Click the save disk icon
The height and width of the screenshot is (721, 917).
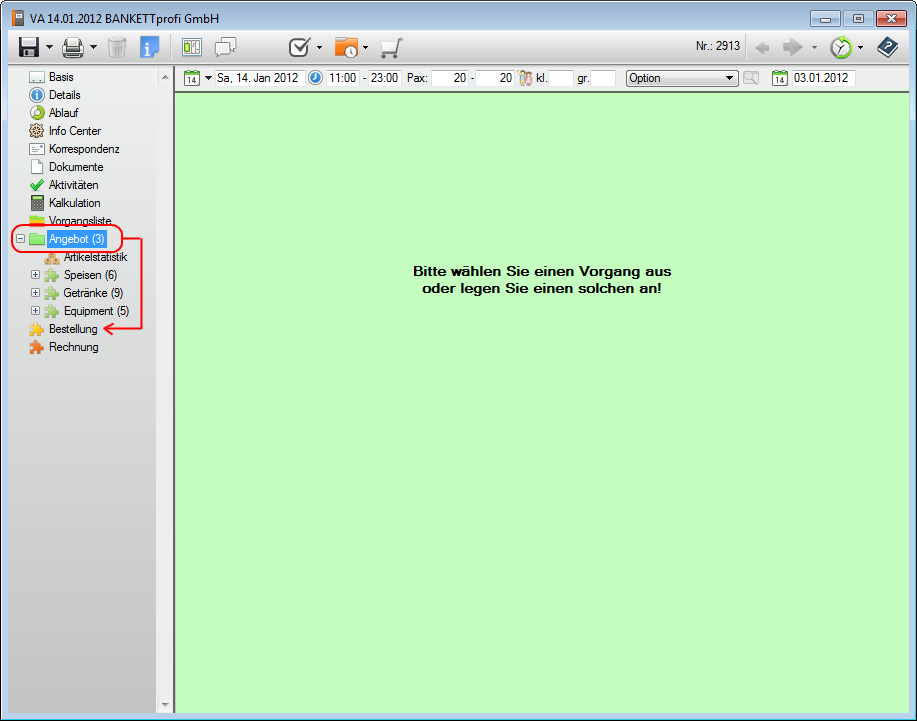click(29, 46)
